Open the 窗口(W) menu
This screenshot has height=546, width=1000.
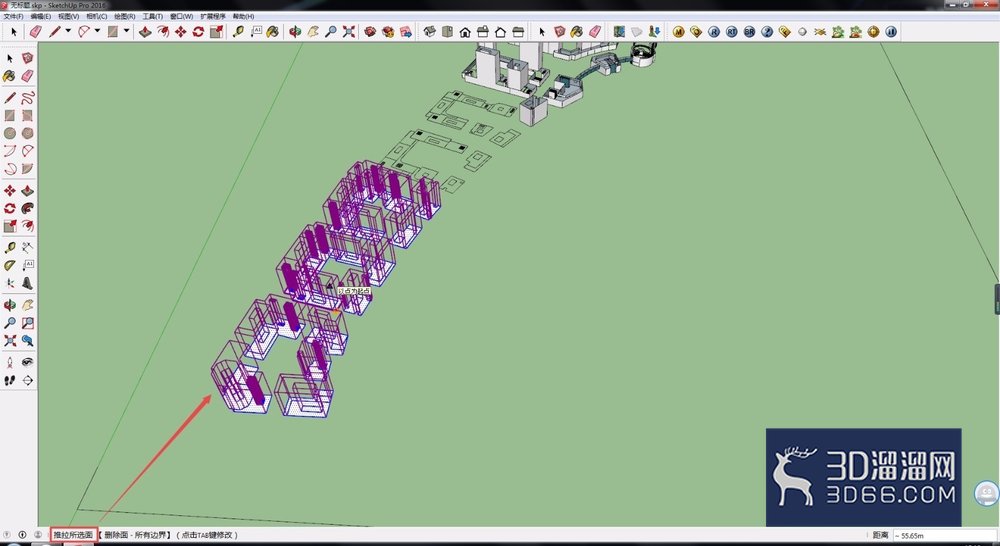(x=181, y=16)
